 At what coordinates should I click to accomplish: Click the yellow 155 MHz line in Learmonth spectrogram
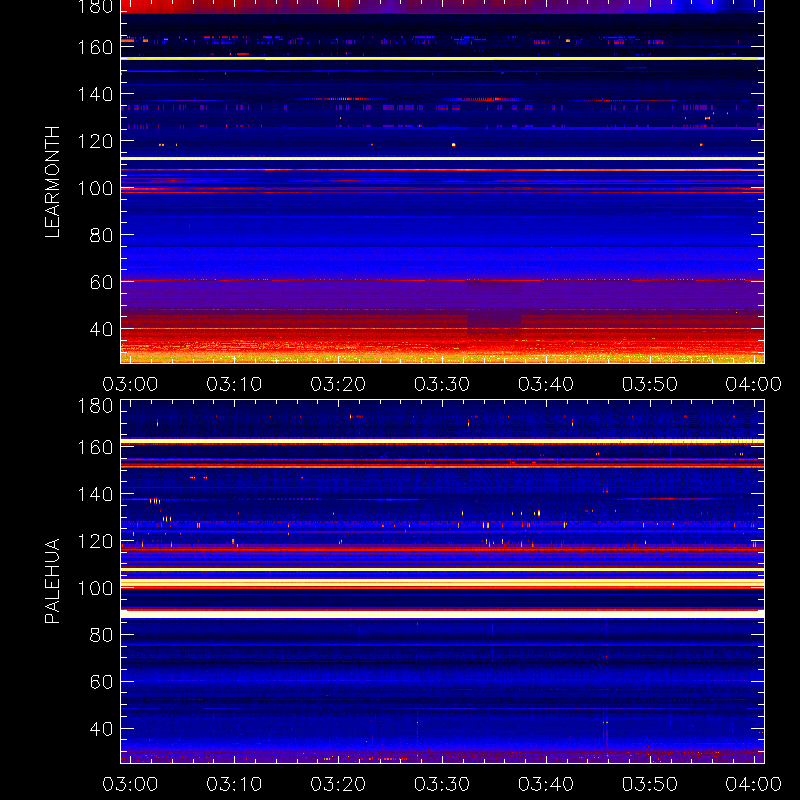(442, 59)
